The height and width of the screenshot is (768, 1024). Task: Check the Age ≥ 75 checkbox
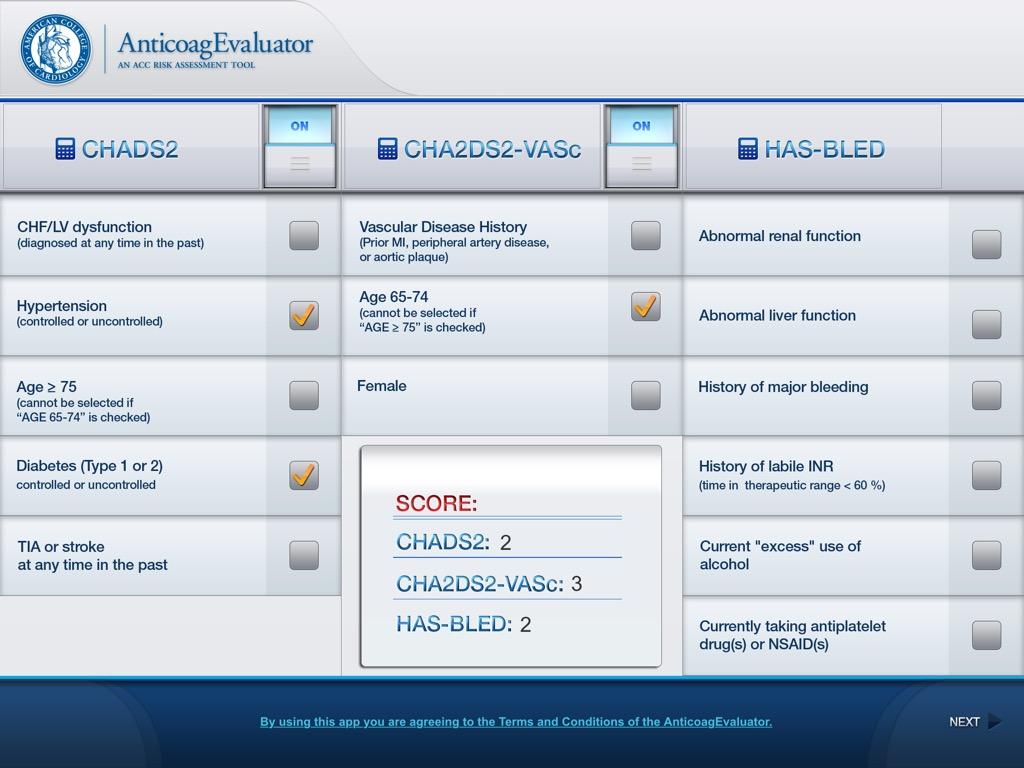point(304,395)
